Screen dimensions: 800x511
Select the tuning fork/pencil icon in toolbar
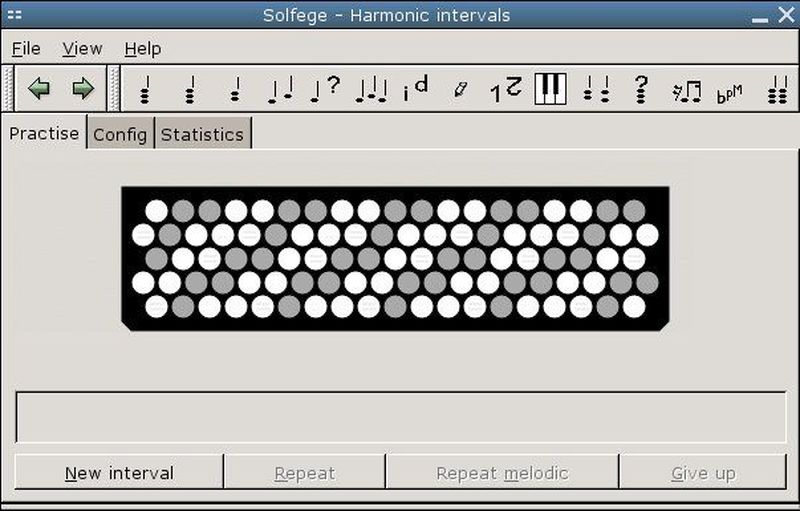pos(460,90)
